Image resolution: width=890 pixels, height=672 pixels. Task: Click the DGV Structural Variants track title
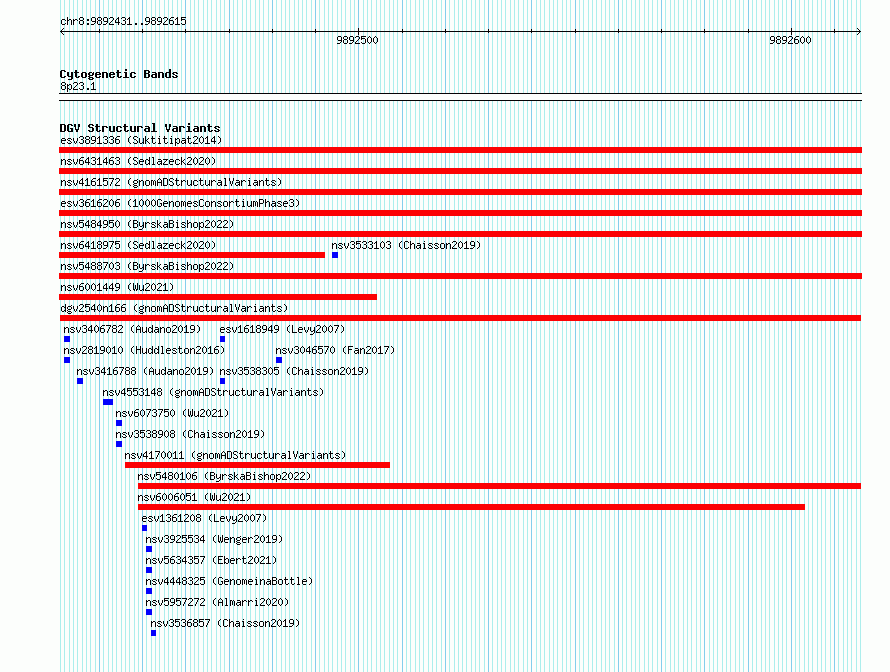[140, 128]
